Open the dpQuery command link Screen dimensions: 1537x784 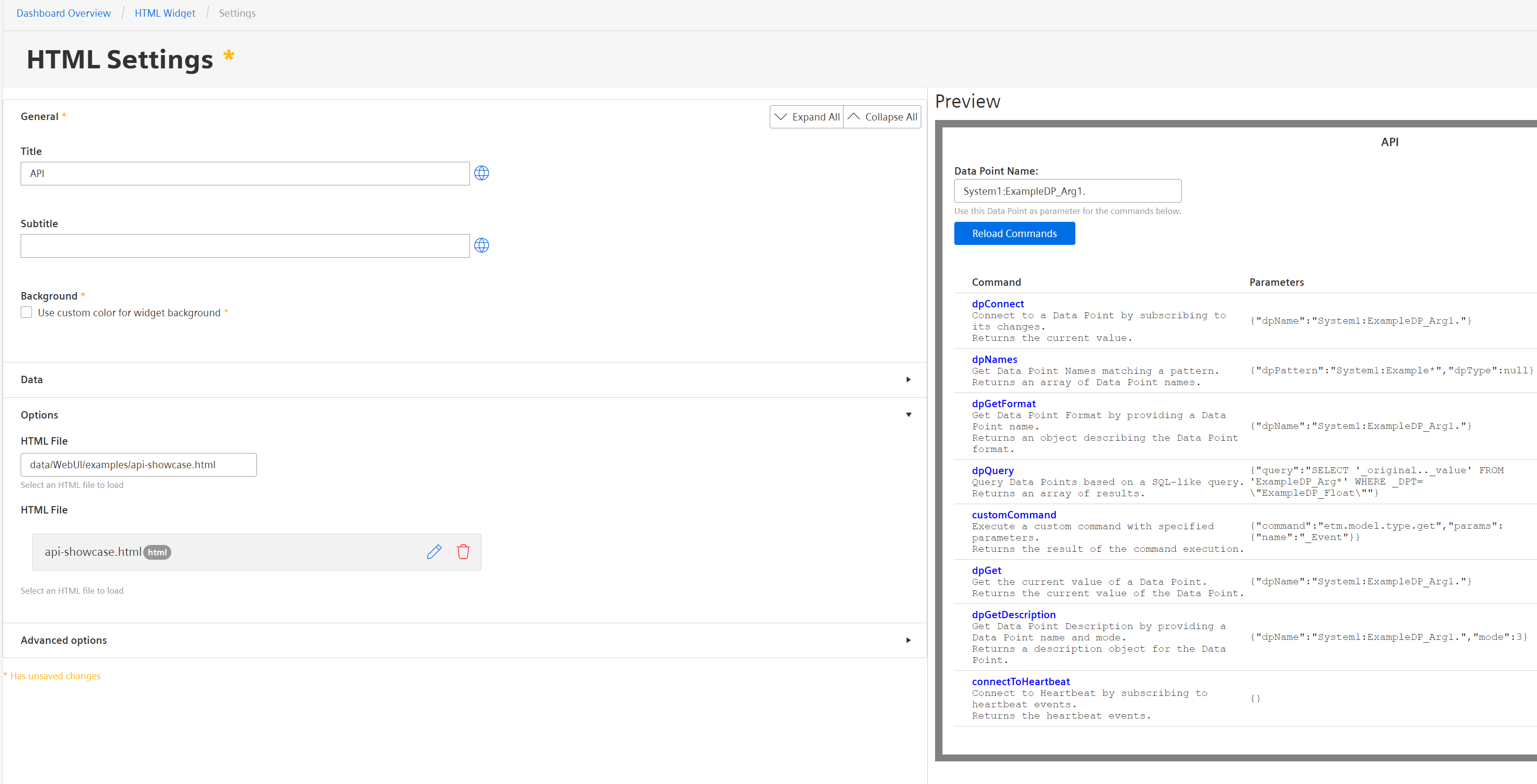coord(992,470)
